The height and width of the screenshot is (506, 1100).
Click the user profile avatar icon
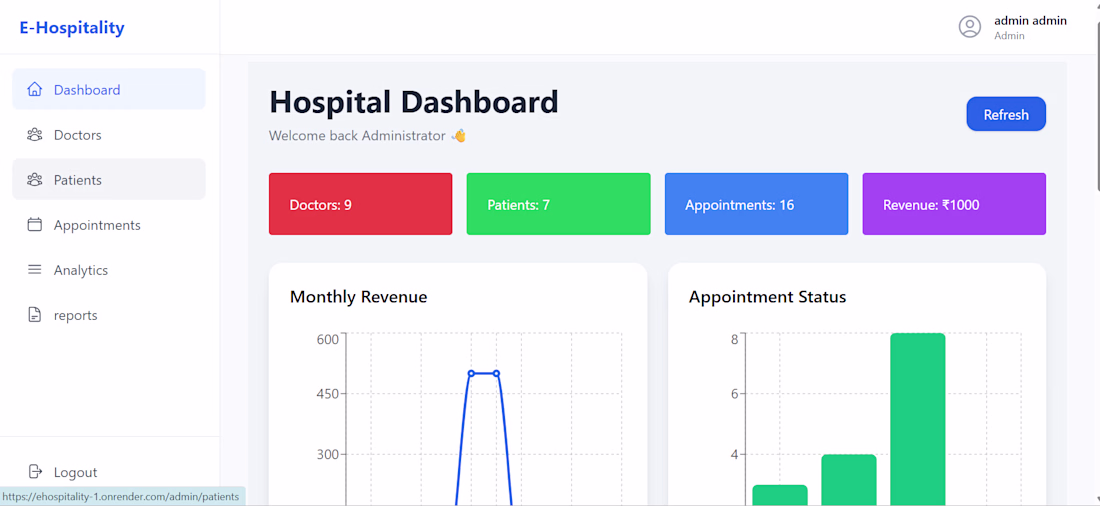tap(970, 27)
